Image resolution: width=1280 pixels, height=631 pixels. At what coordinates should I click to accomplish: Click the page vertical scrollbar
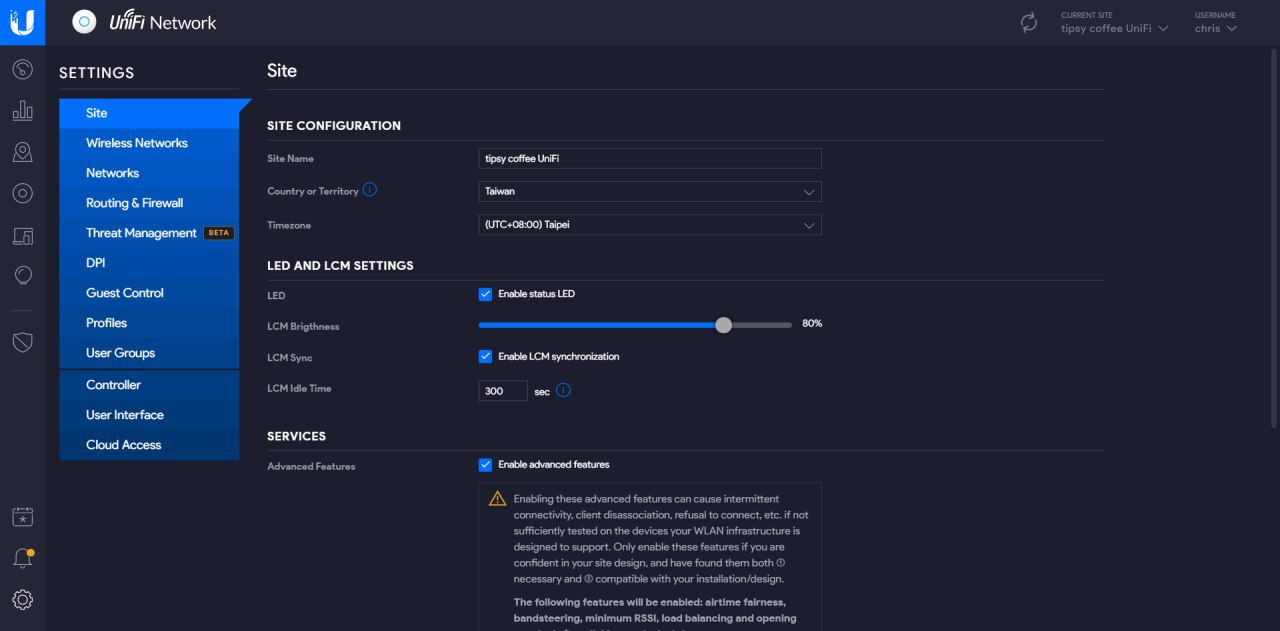click(x=1273, y=238)
